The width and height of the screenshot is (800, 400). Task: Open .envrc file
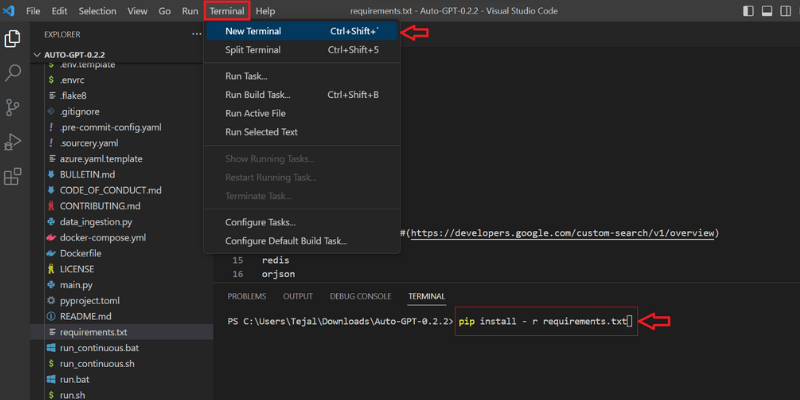[x=72, y=80]
